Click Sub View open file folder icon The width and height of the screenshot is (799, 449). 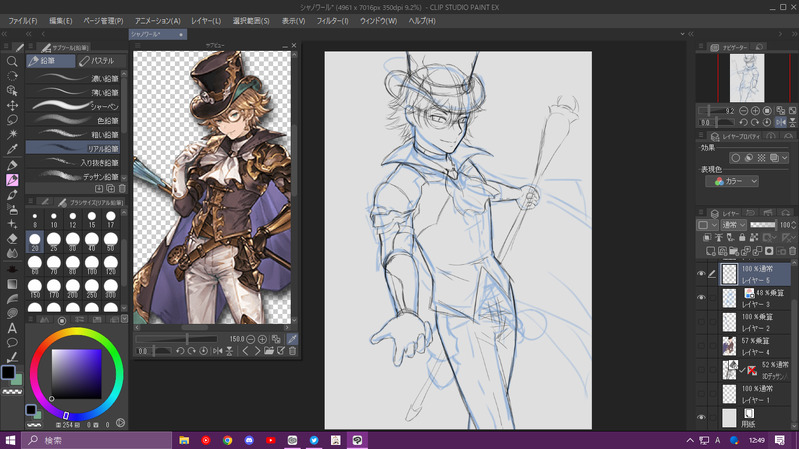(x=269, y=351)
